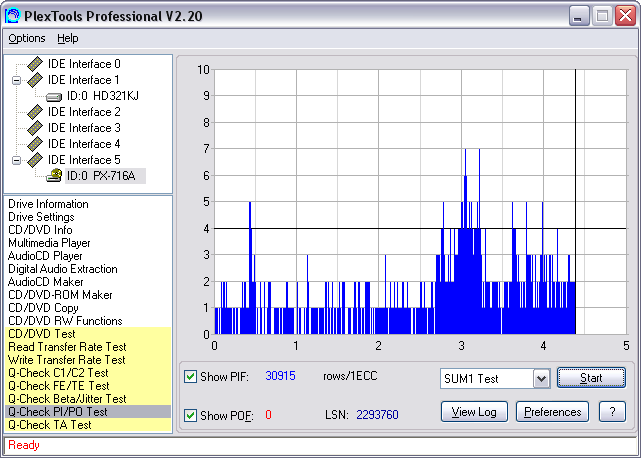This screenshot has height=458, width=641.
Task: Click the HD321KJ hard drive icon
Action: point(54,97)
